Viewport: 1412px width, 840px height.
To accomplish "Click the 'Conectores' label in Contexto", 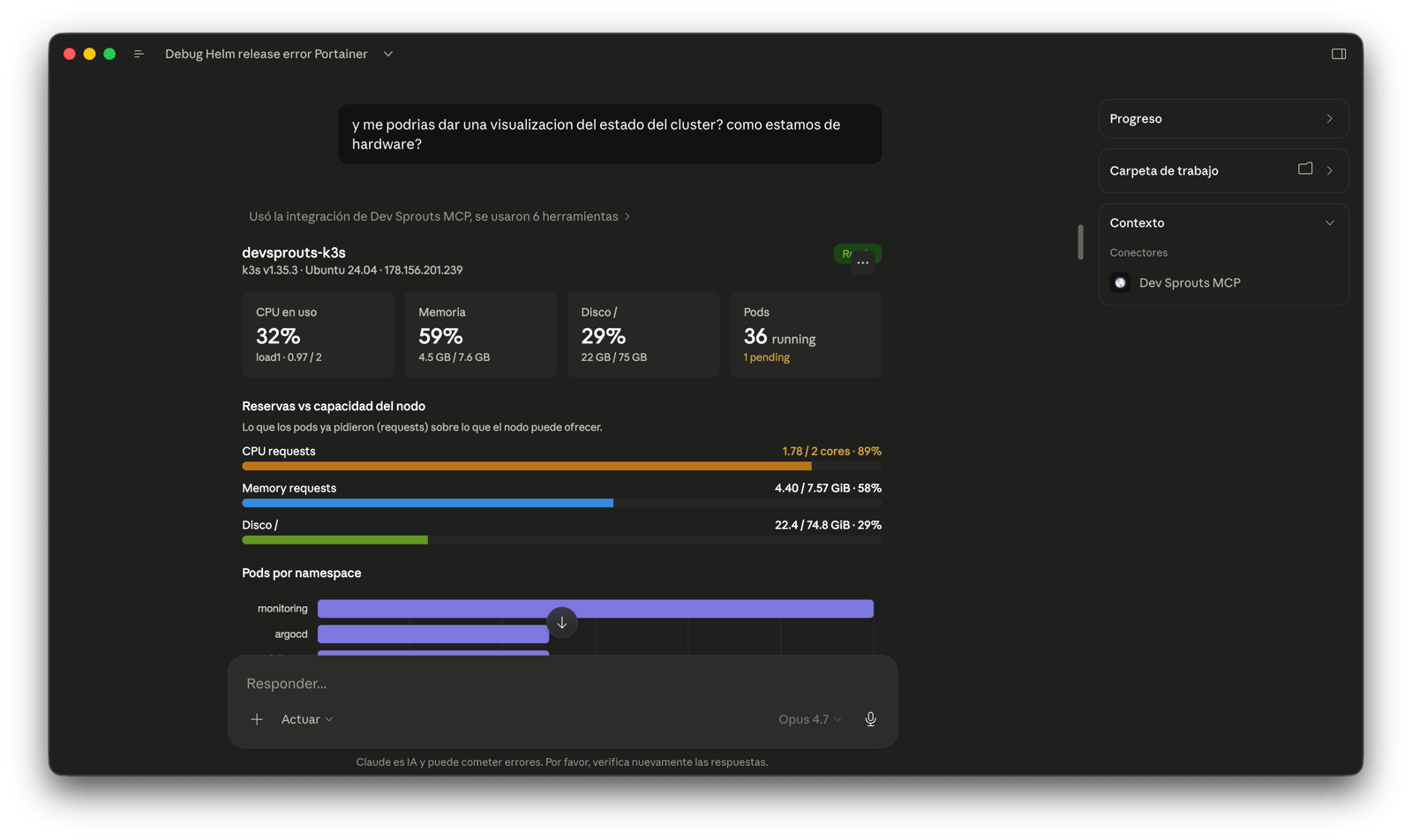I will 1138,252.
